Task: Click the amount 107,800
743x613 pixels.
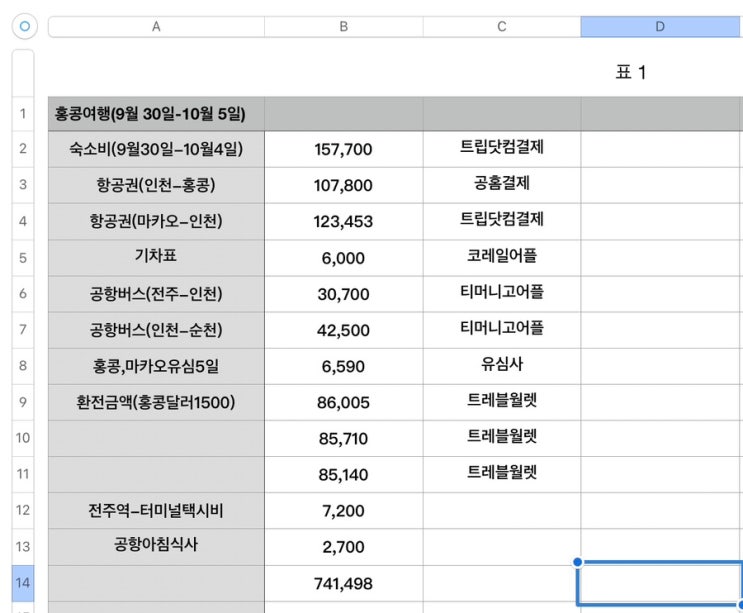Action: click(344, 185)
